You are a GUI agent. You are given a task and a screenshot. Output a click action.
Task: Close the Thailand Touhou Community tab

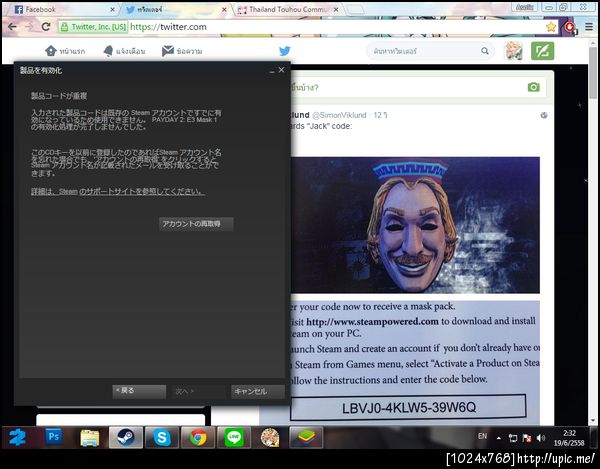336,10
